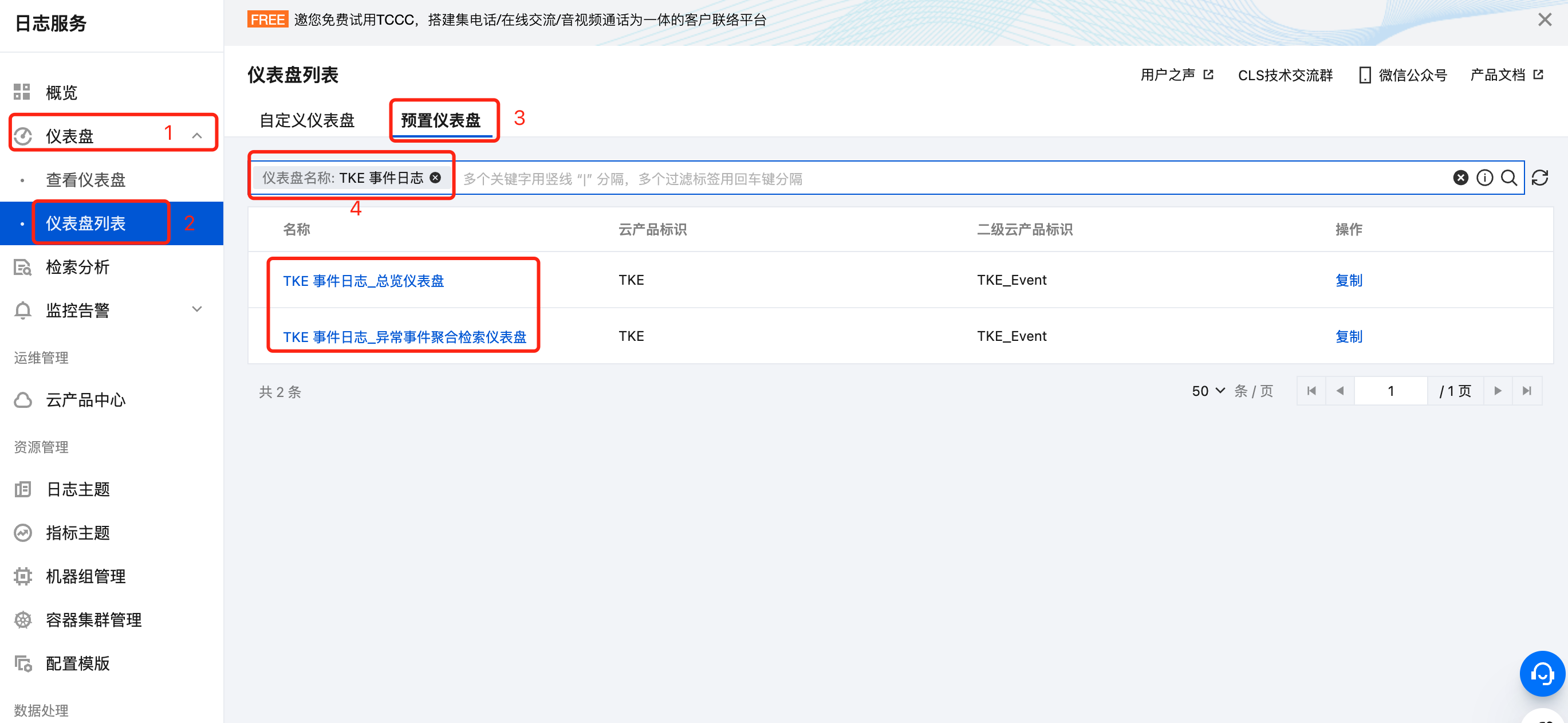Image resolution: width=1568 pixels, height=723 pixels.
Task: Select the 预置仪表盘 tab
Action: pos(441,120)
